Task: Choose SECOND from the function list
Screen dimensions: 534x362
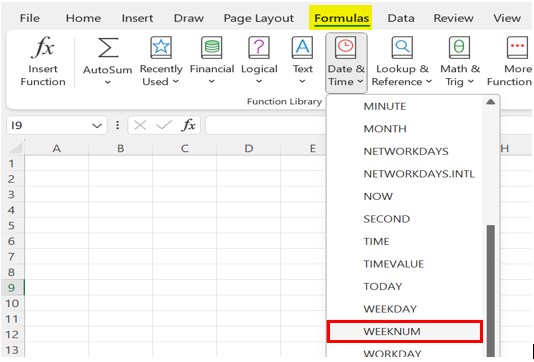Action: click(405, 219)
